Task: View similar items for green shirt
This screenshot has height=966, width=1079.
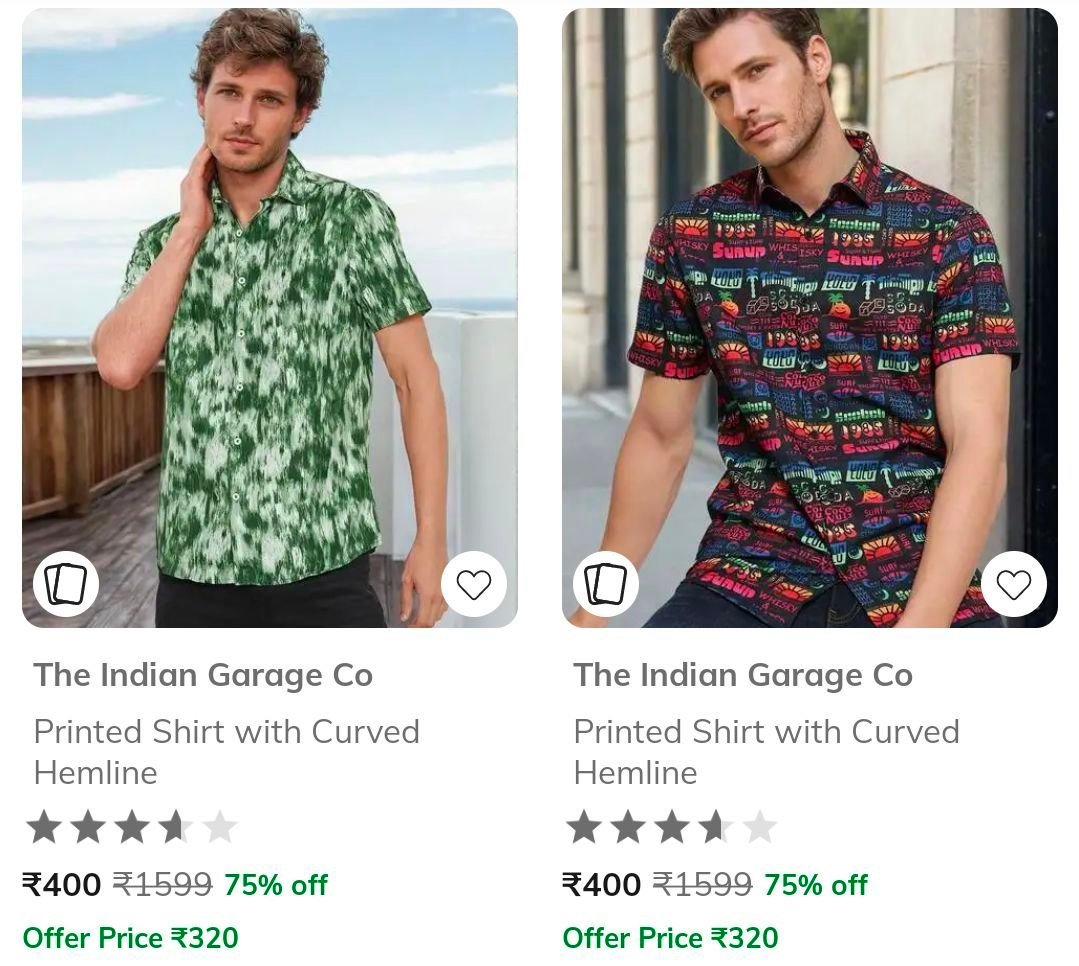Action: click(x=65, y=584)
